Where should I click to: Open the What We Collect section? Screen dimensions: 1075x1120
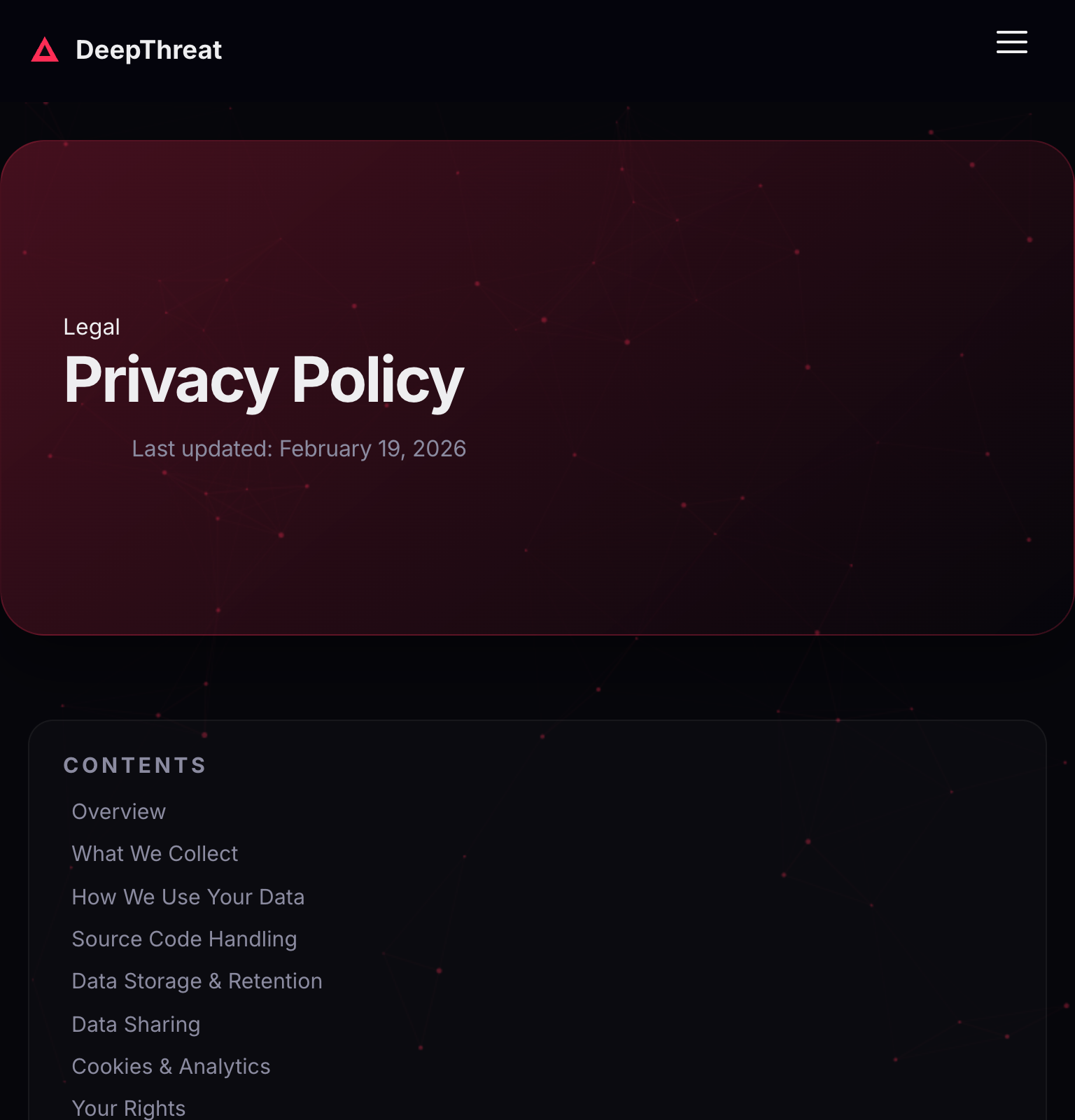(155, 853)
